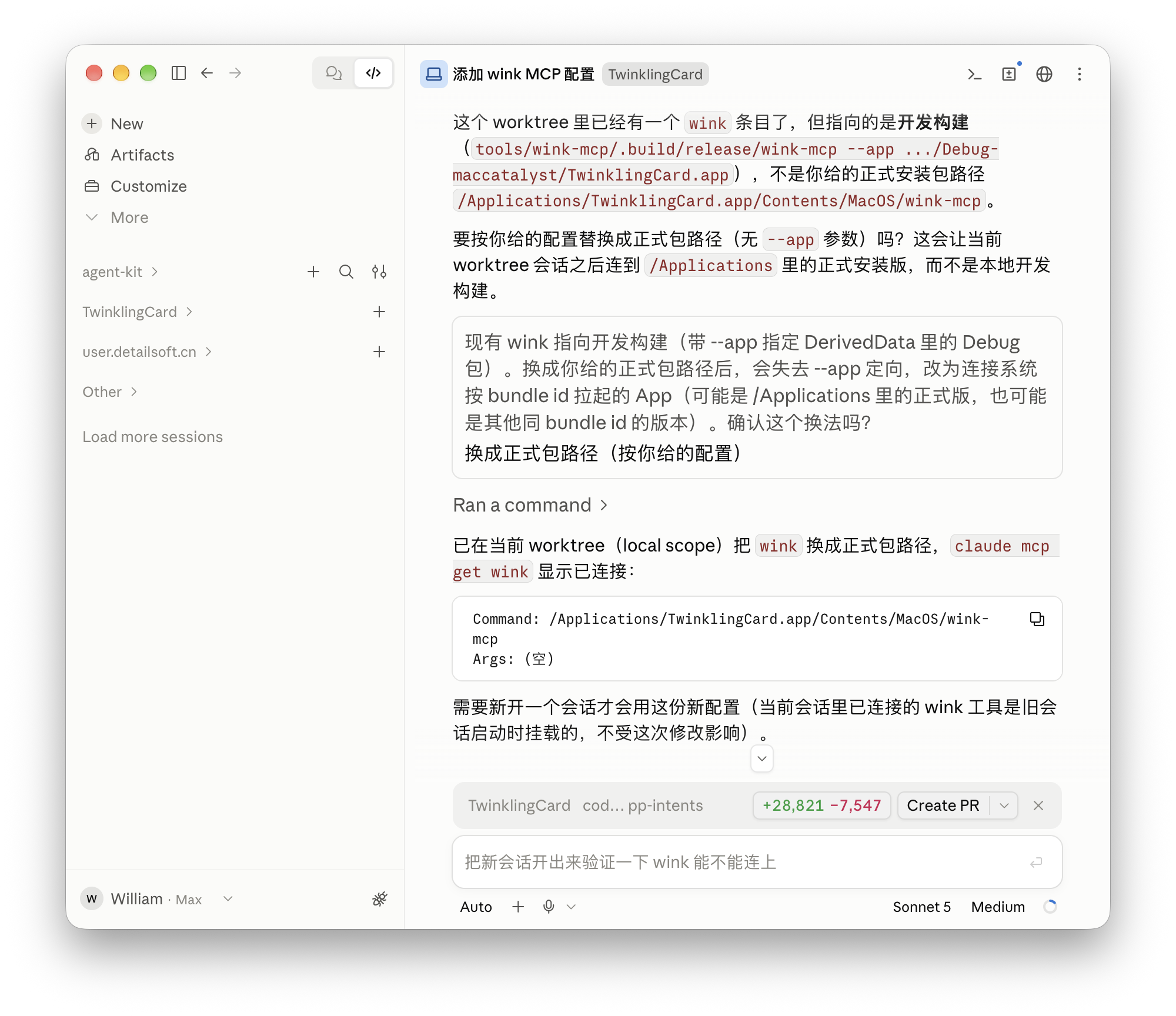Image resolution: width=1176 pixels, height=1016 pixels.
Task: Click the local session laptop icon
Action: pyautogui.click(x=434, y=74)
